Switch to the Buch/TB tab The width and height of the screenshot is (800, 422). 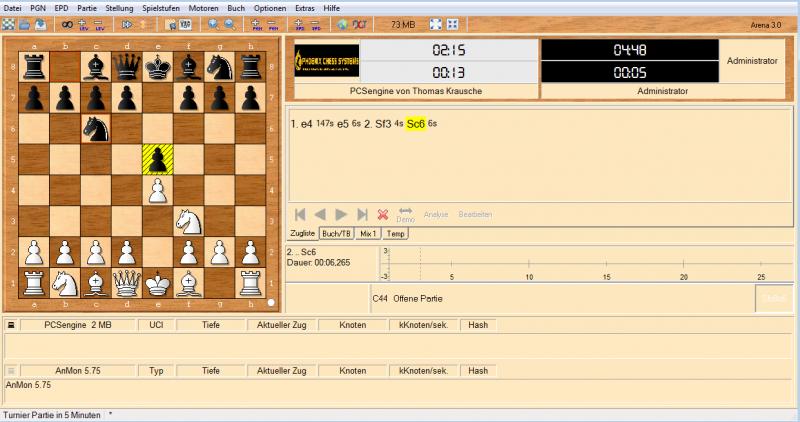(x=337, y=233)
